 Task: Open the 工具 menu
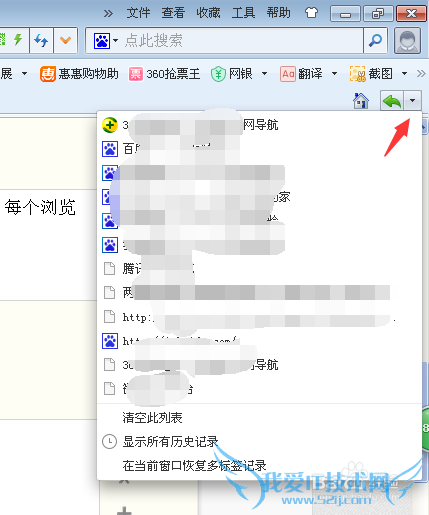point(243,13)
